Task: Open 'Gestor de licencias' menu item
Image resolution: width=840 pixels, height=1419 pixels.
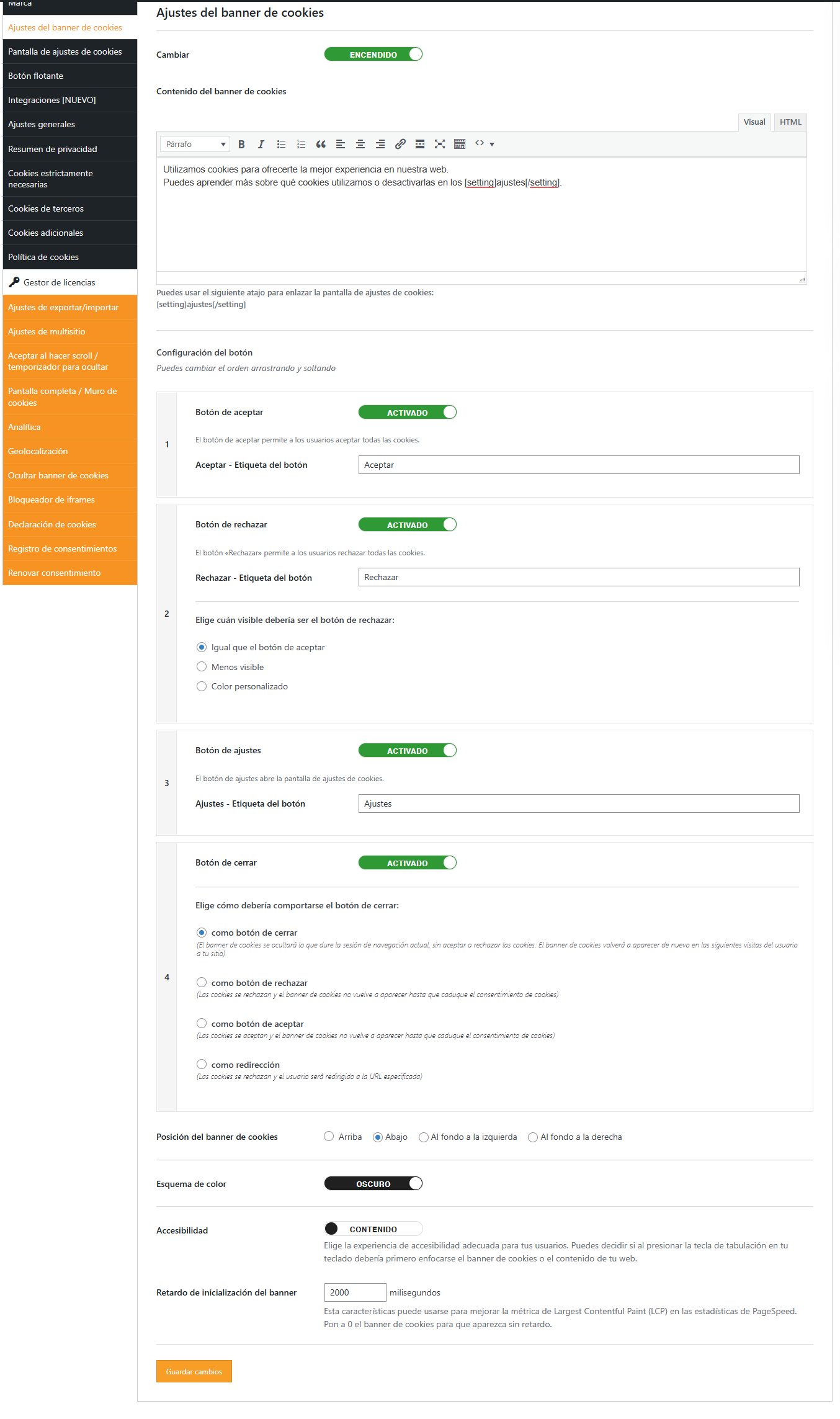Action: click(x=70, y=282)
